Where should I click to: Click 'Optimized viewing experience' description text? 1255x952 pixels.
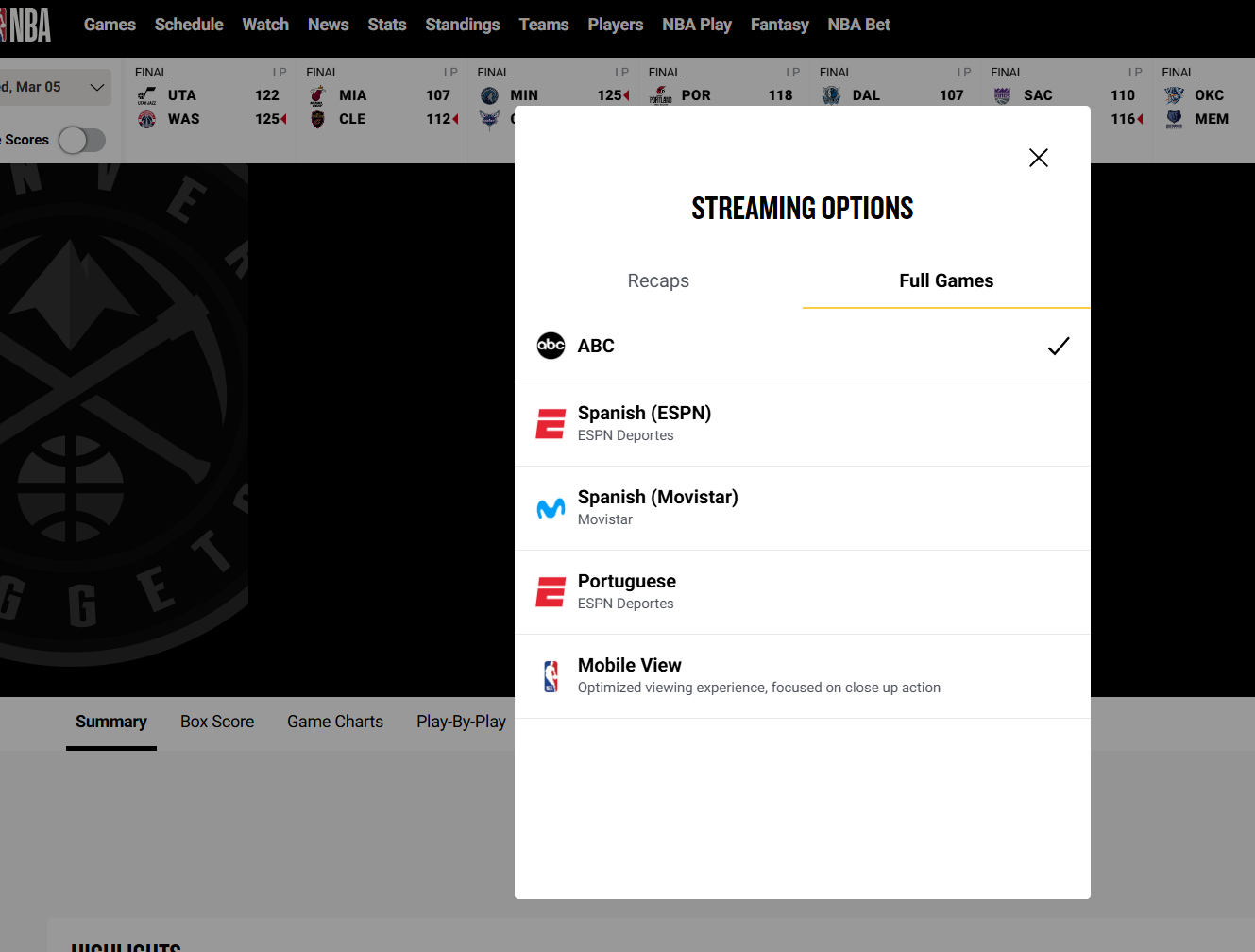(759, 688)
